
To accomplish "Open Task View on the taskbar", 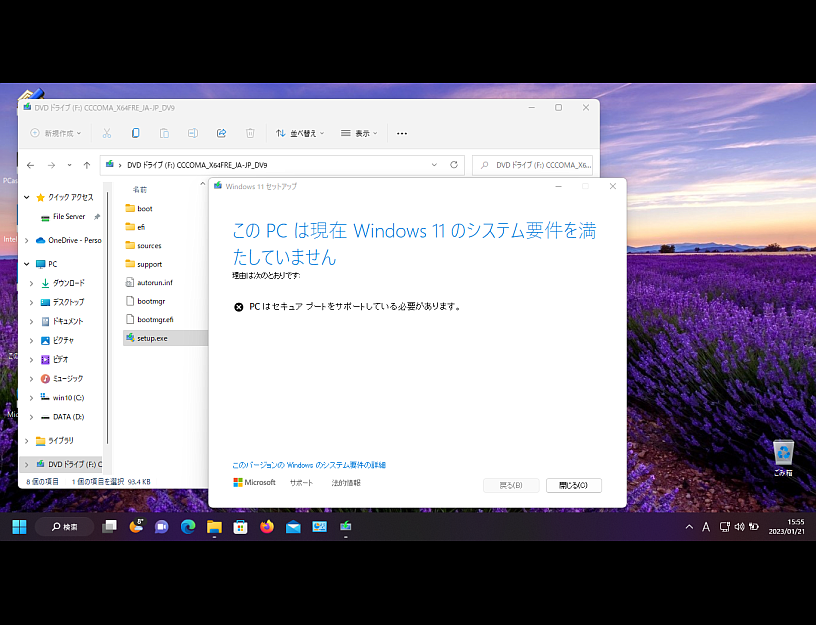I will tap(109, 527).
